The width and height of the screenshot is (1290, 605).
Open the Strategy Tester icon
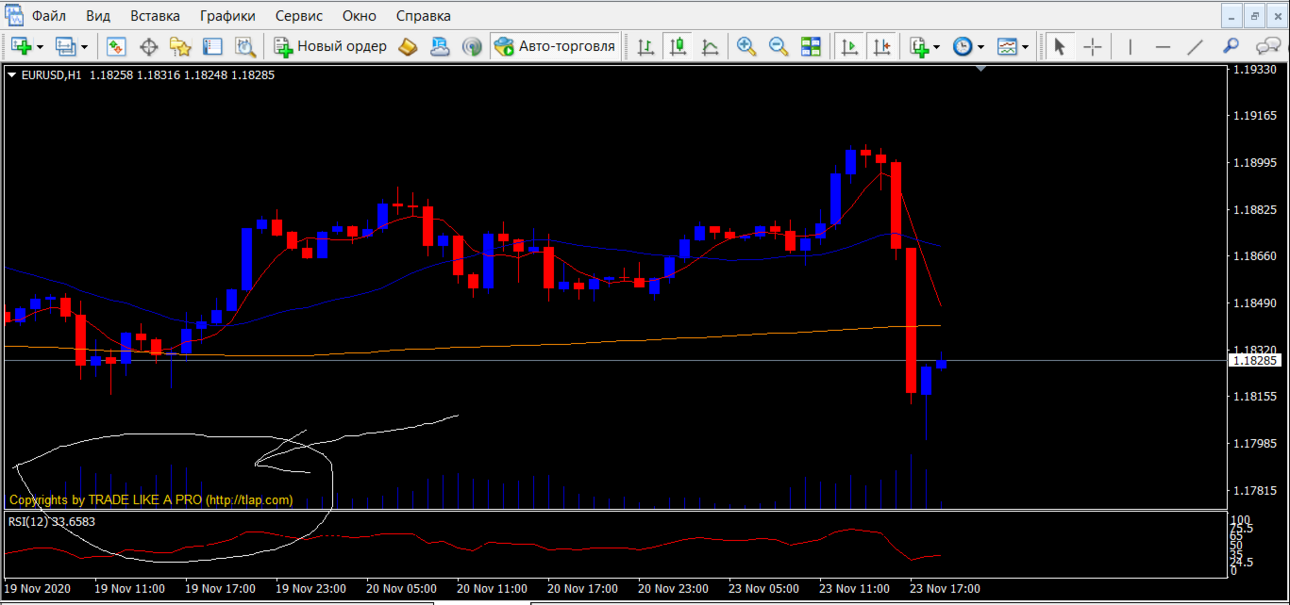point(244,46)
